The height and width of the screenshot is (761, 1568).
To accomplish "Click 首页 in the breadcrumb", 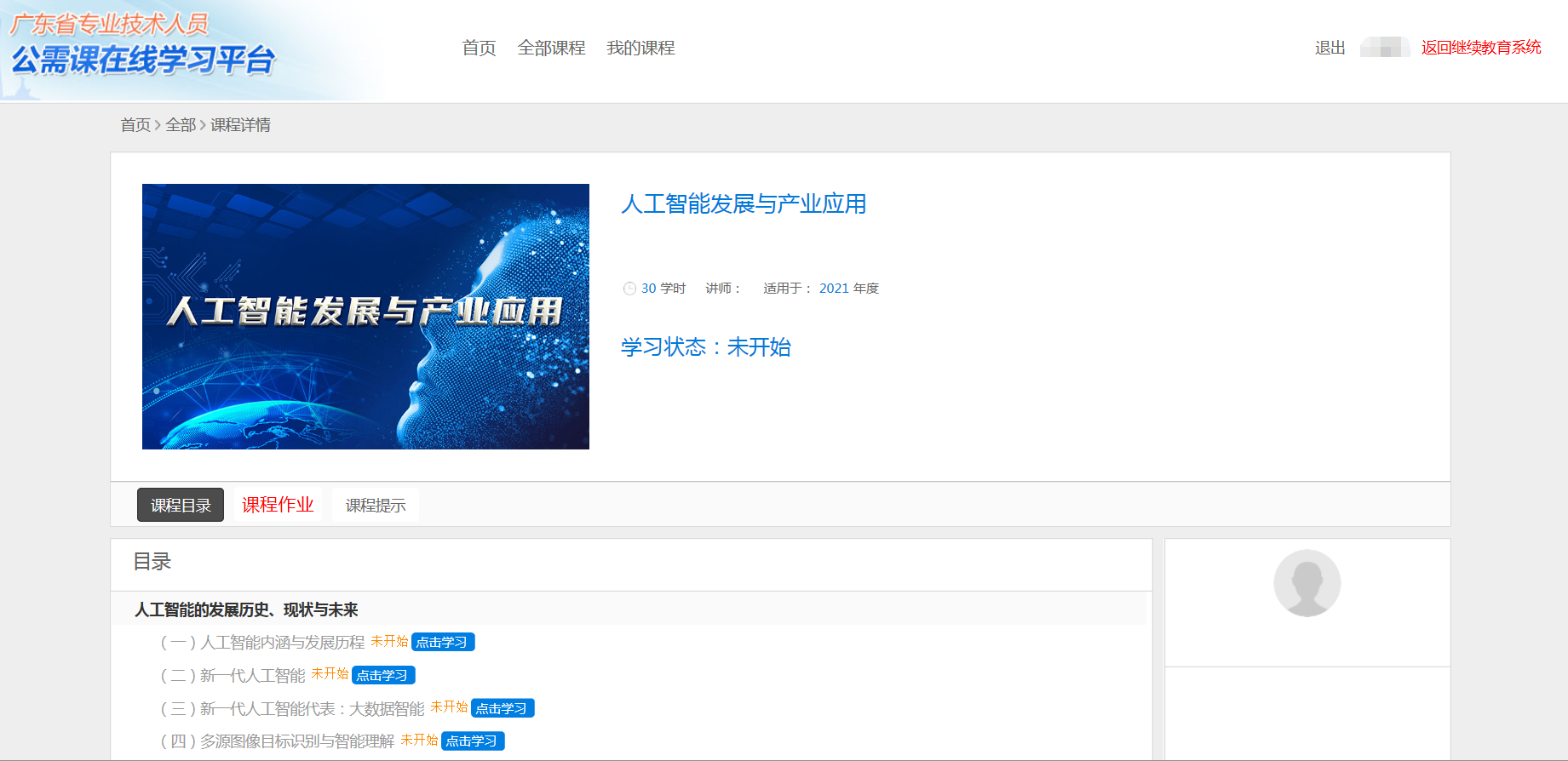I will coord(135,125).
